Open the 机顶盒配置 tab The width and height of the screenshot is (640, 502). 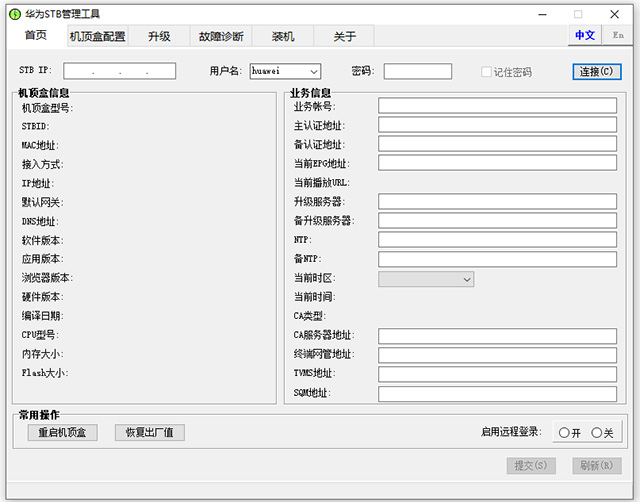[x=97, y=36]
